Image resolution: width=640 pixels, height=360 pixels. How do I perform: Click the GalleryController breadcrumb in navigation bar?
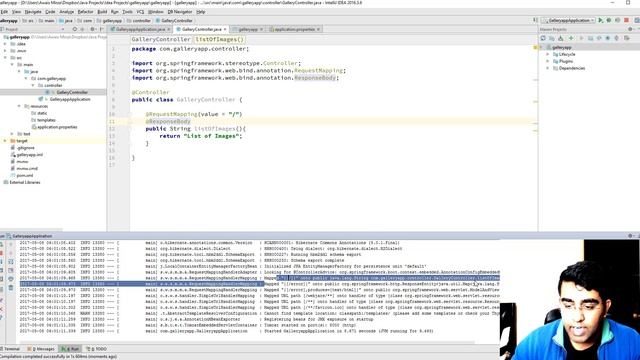point(177,20)
